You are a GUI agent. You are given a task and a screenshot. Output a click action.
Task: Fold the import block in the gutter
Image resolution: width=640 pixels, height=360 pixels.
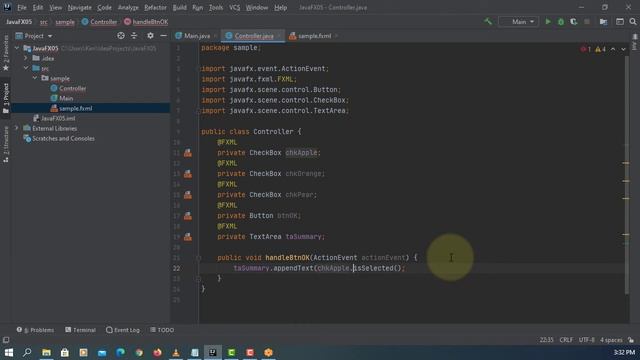pyautogui.click(x=198, y=69)
